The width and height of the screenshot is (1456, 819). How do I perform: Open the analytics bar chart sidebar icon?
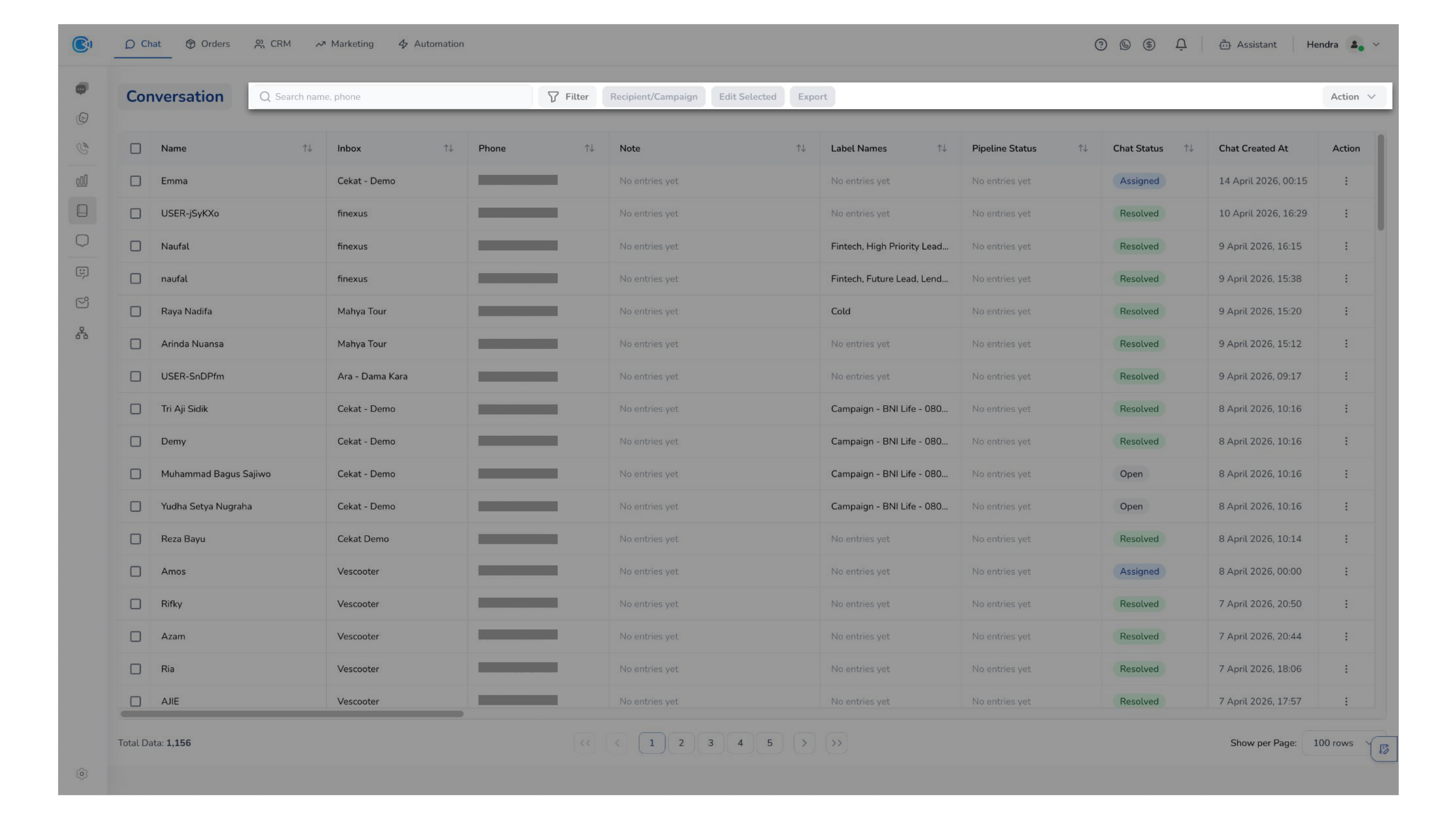pos(82,181)
